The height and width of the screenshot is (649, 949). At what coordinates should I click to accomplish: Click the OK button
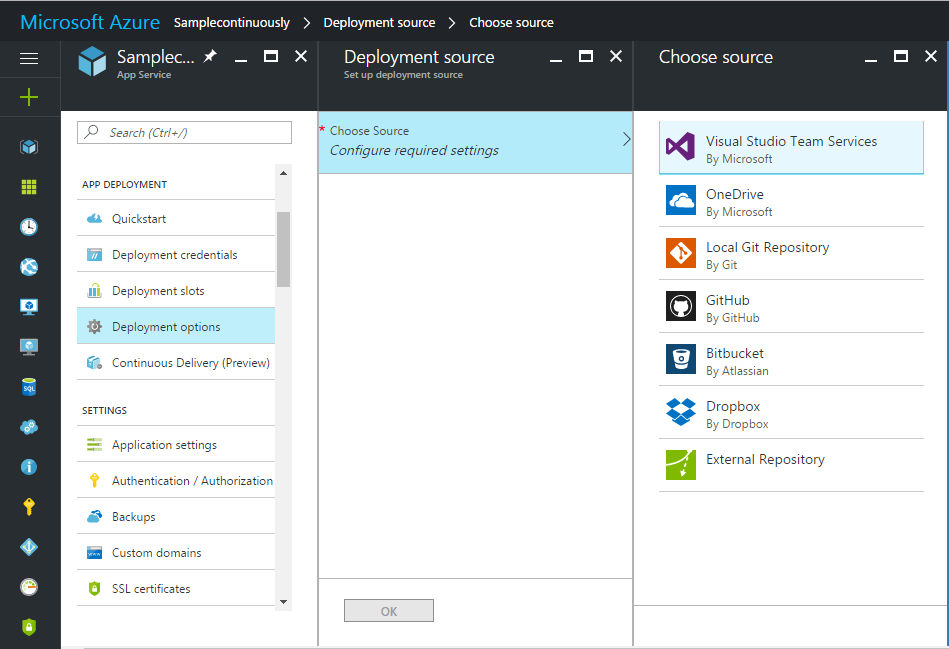(x=388, y=611)
